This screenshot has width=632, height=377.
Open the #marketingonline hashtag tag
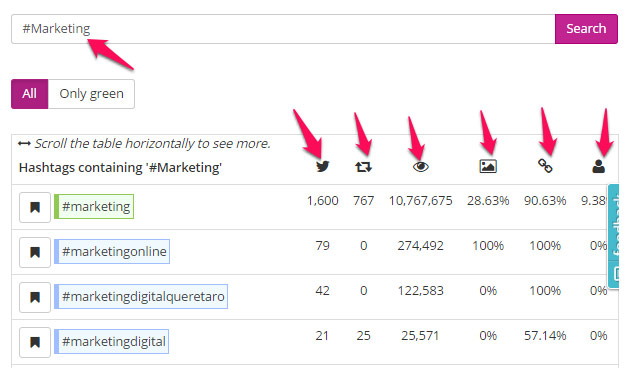click(112, 252)
